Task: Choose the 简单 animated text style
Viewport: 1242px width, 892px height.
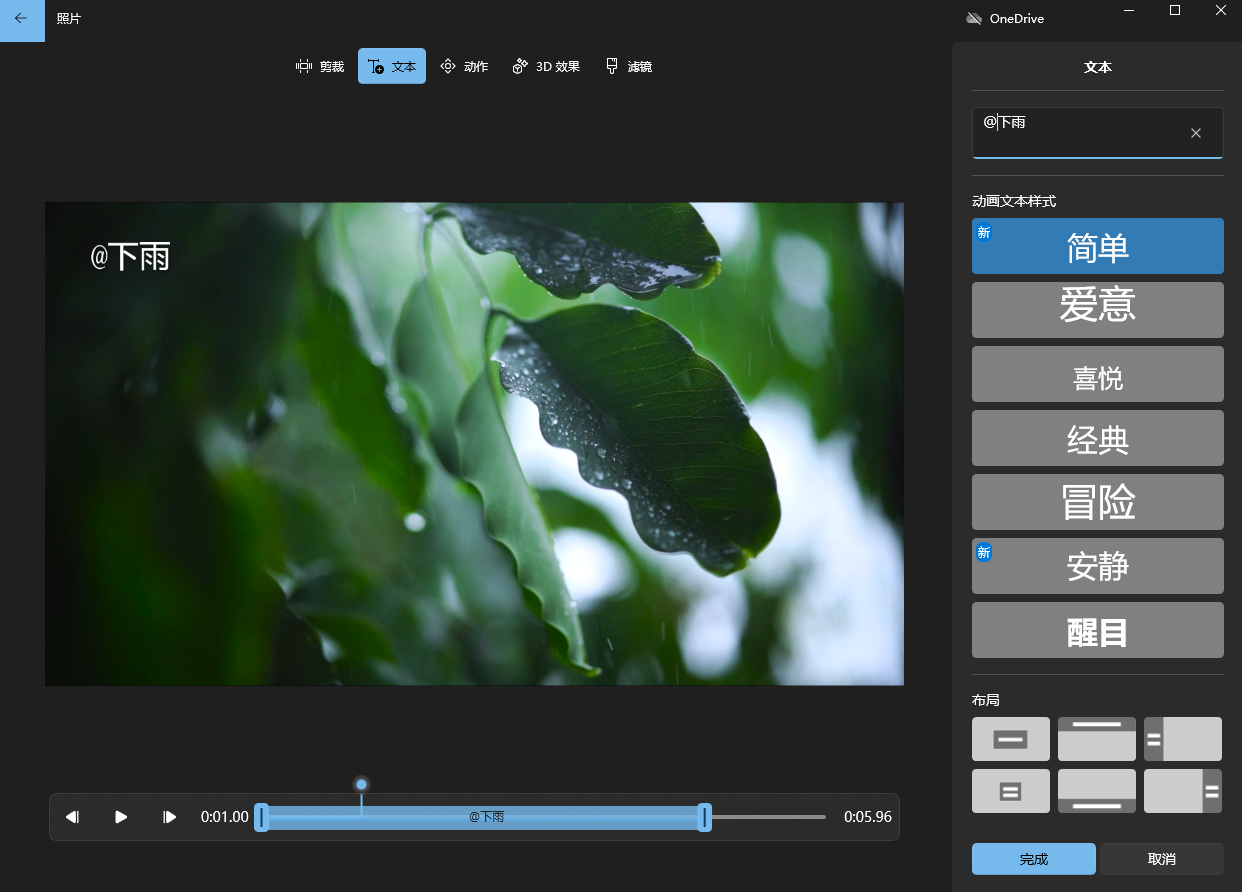Action: [1098, 246]
